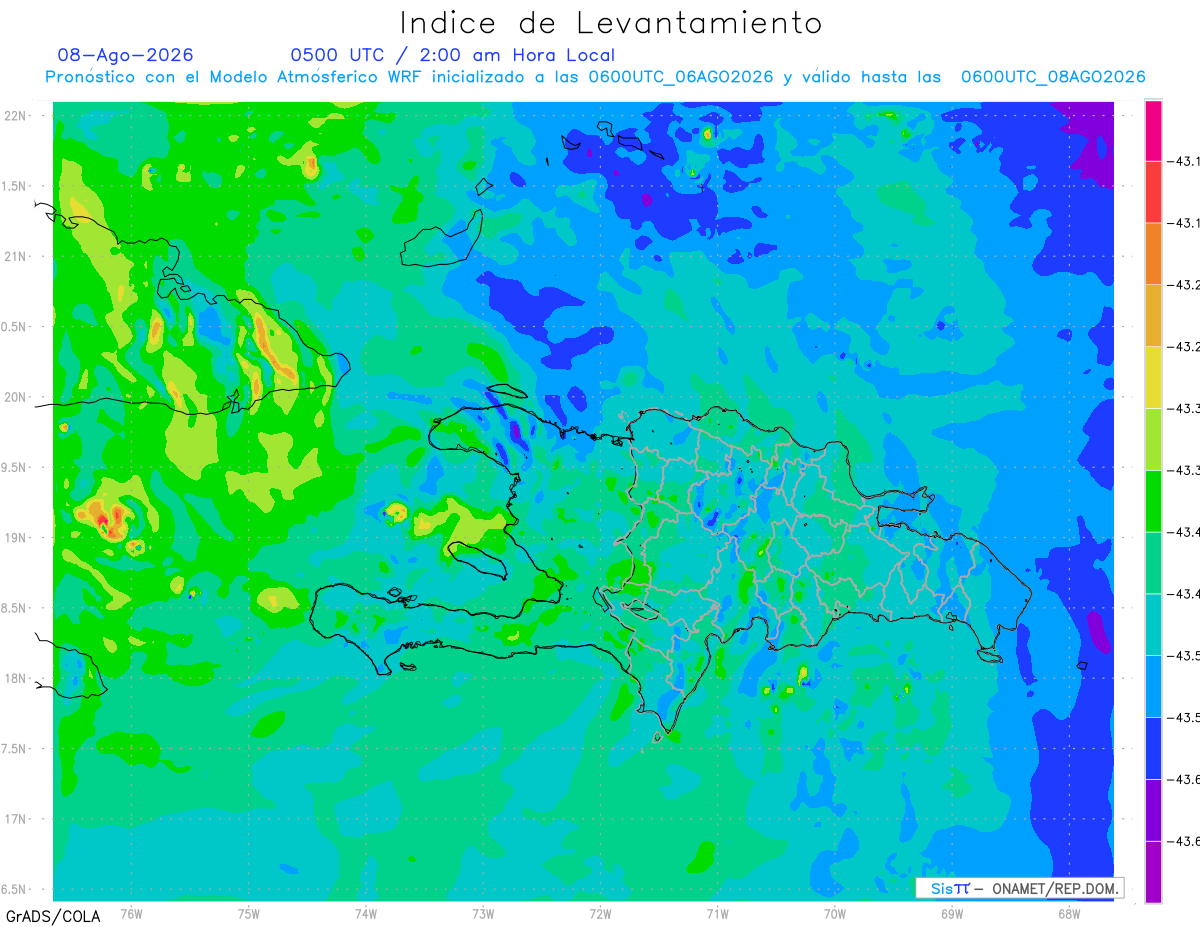Click the "20N" latitude label
This screenshot has width=1200, height=927.
(x=17, y=397)
